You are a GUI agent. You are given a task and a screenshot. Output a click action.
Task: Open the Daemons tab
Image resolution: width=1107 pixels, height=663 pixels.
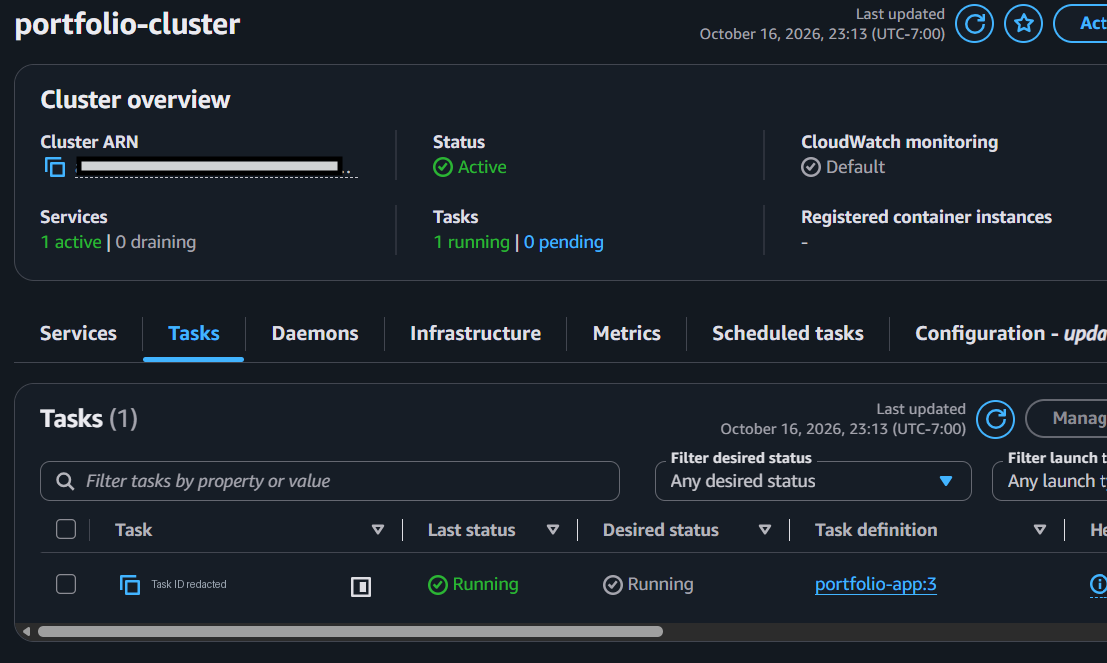(x=315, y=333)
